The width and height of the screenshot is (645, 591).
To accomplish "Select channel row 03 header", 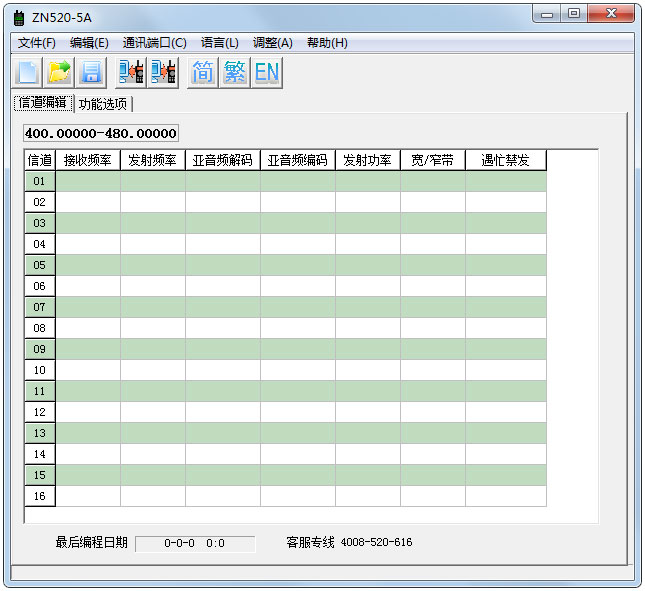I will (39, 223).
